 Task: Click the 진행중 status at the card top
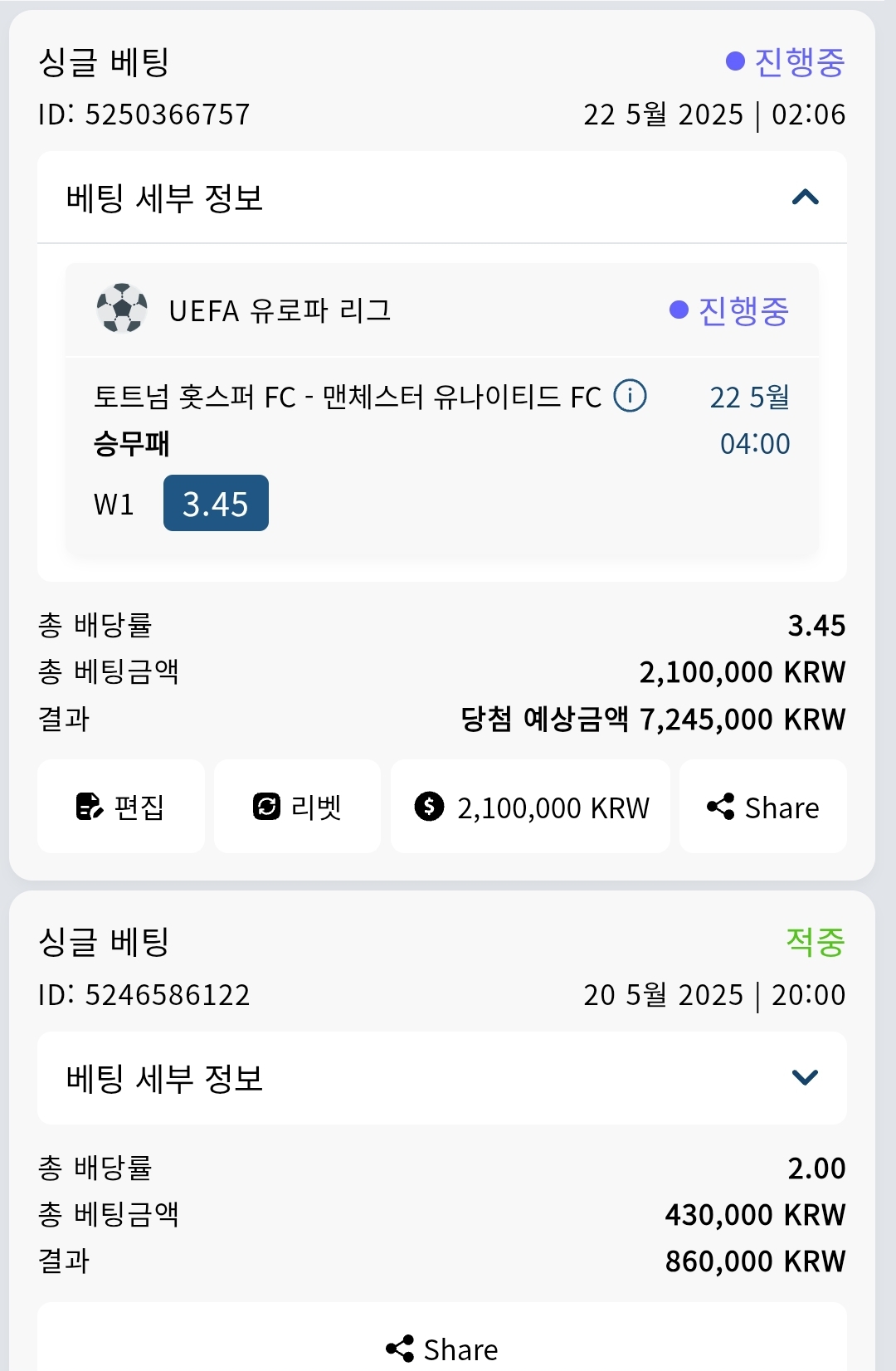785,62
